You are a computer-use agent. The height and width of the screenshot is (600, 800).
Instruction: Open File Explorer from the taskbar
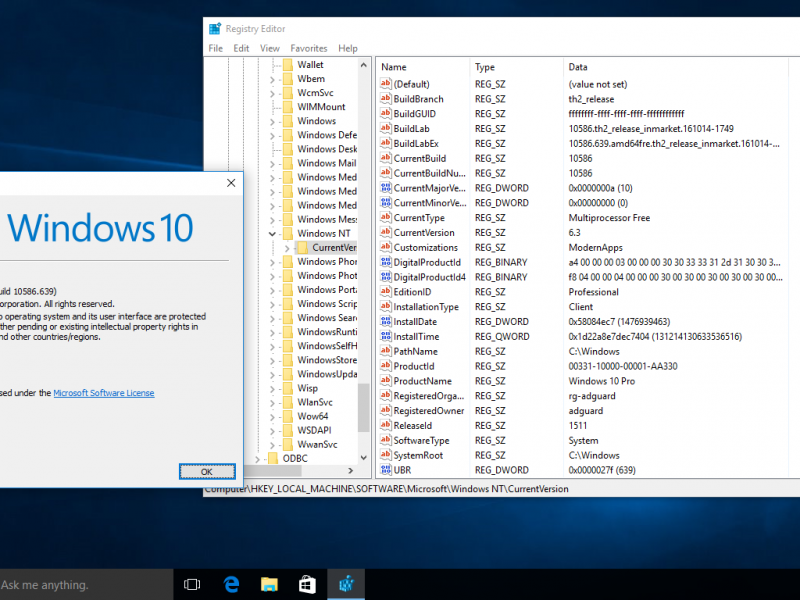pos(269,585)
